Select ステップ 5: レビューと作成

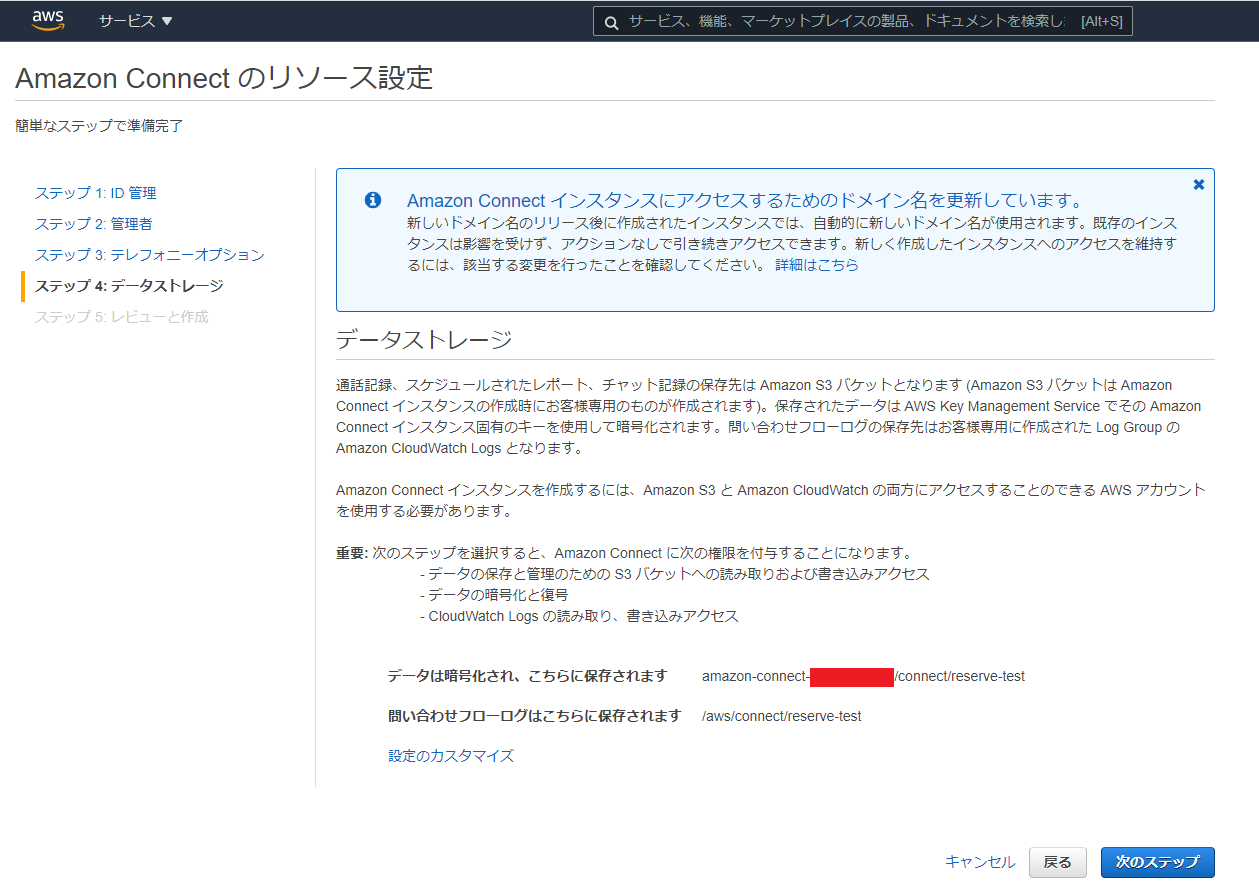(122, 317)
